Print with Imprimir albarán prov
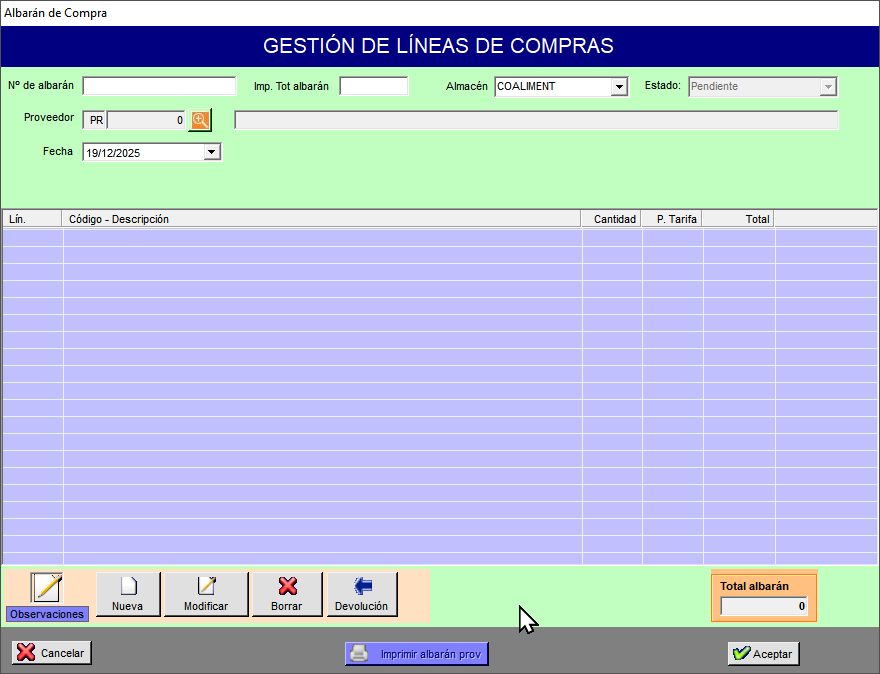Viewport: 880px width, 674px height. [417, 654]
